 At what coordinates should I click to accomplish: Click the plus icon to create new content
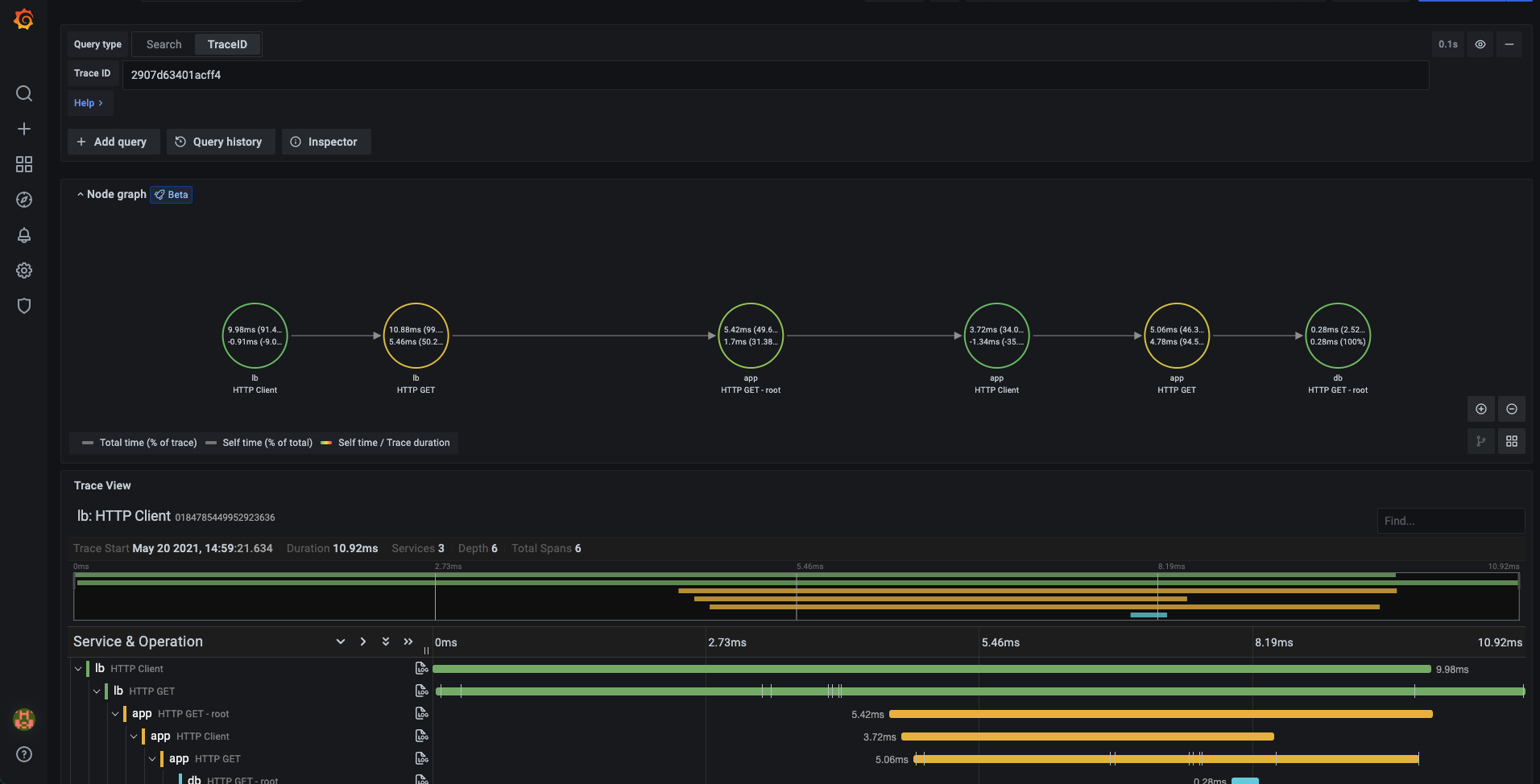[24, 129]
